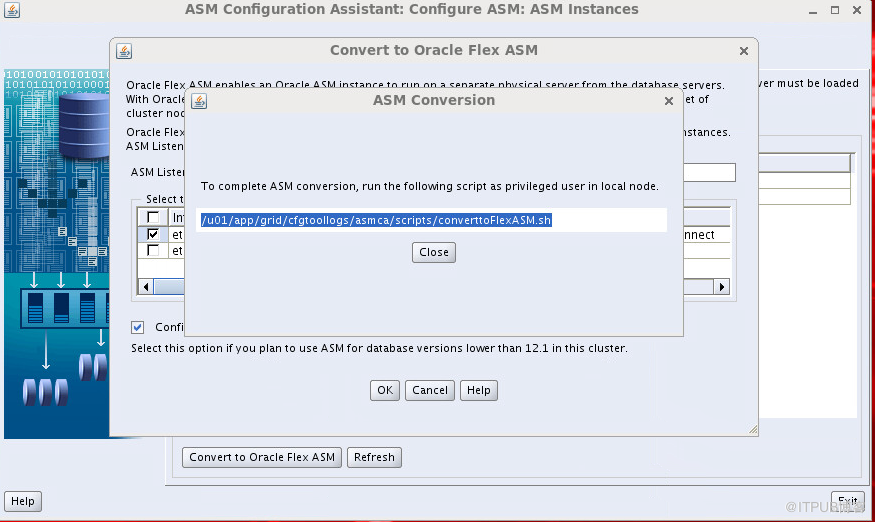The width and height of the screenshot is (875, 522).
Task: Close the Convert to Oracle Flex ASM dialog
Action: click(x=743, y=51)
